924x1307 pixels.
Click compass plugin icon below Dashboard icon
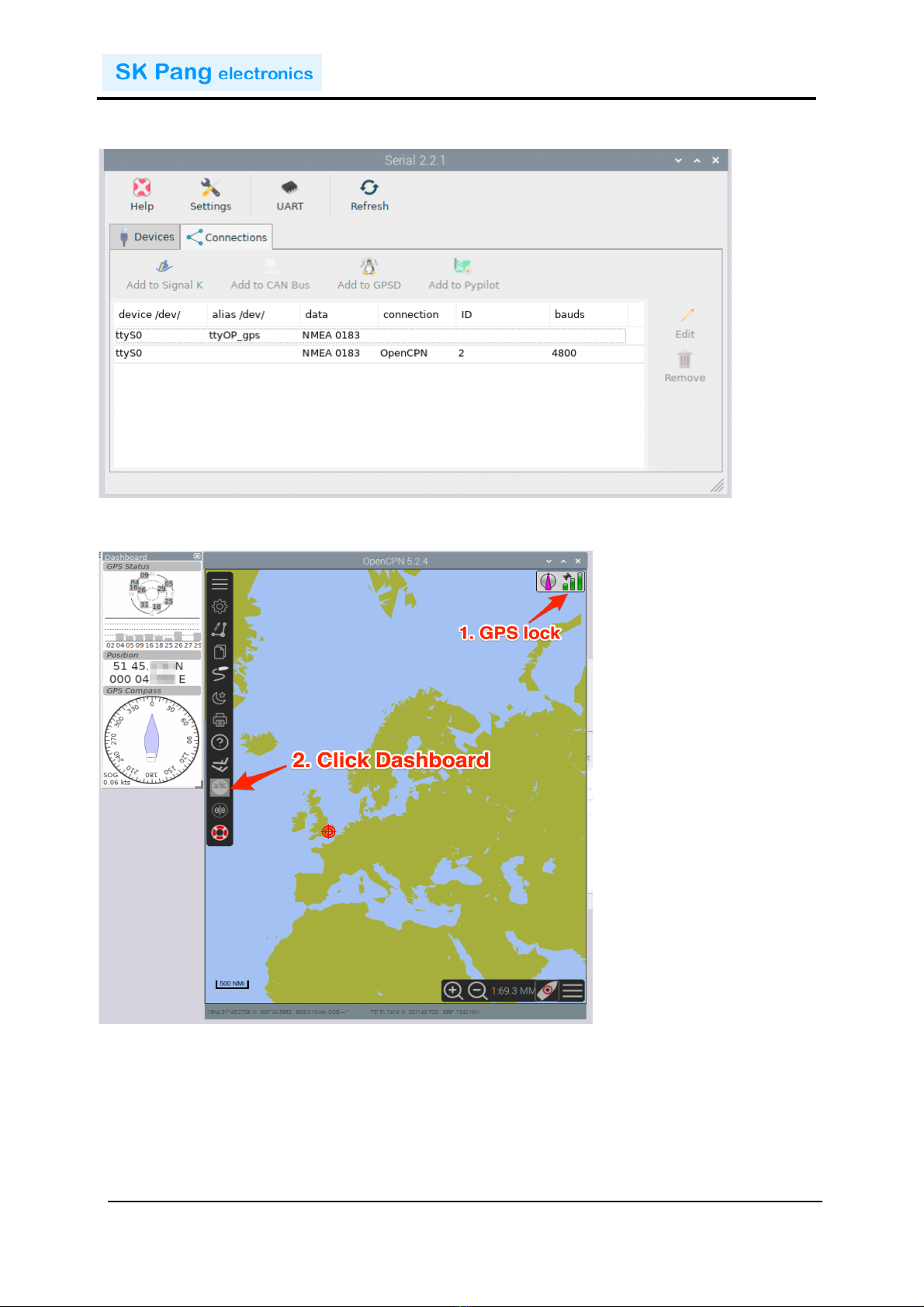220,810
